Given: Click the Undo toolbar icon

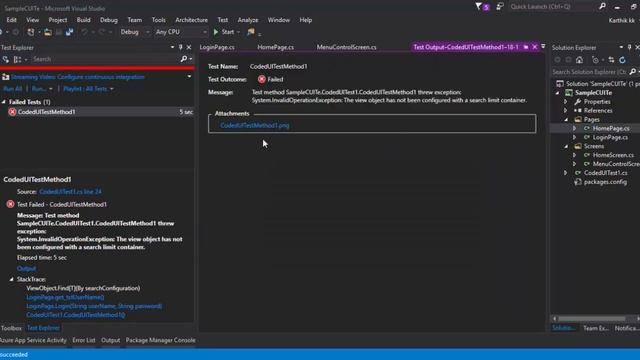Looking at the screenshot, I should tap(84, 32).
